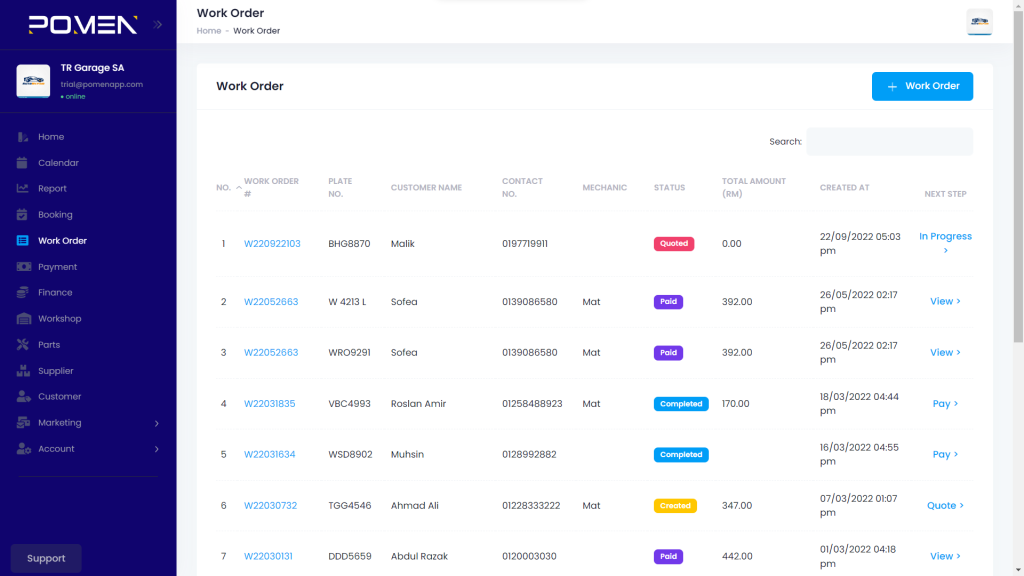1024x576 pixels.
Task: Click the Parts tools icon
Action: pyautogui.click(x=23, y=345)
